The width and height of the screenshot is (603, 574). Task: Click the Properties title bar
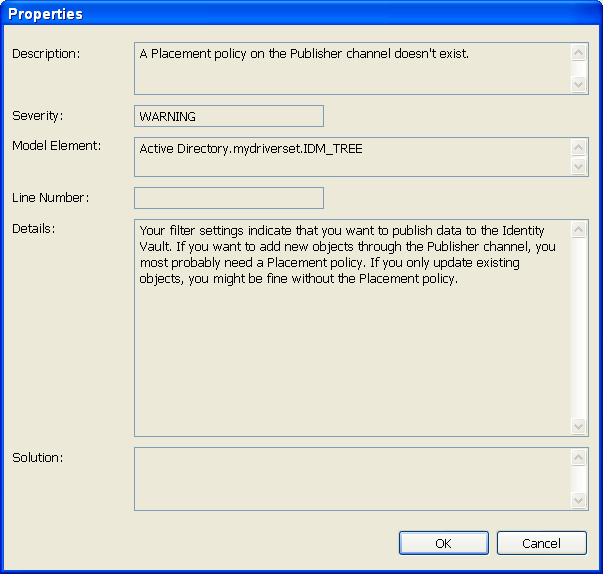pos(302,14)
